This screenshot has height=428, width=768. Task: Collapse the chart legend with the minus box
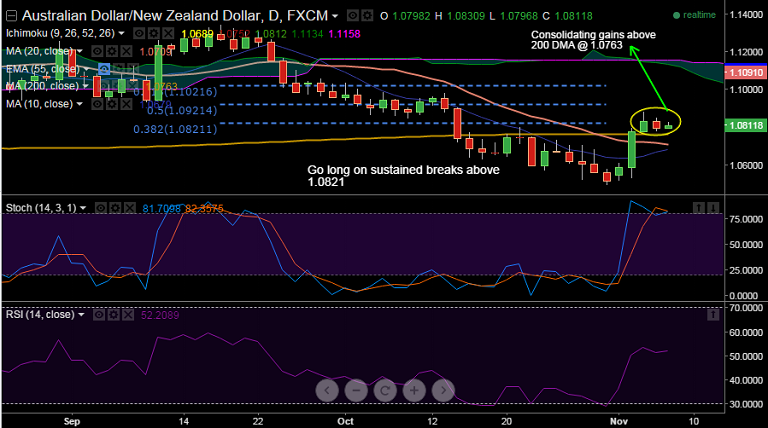coord(11,16)
